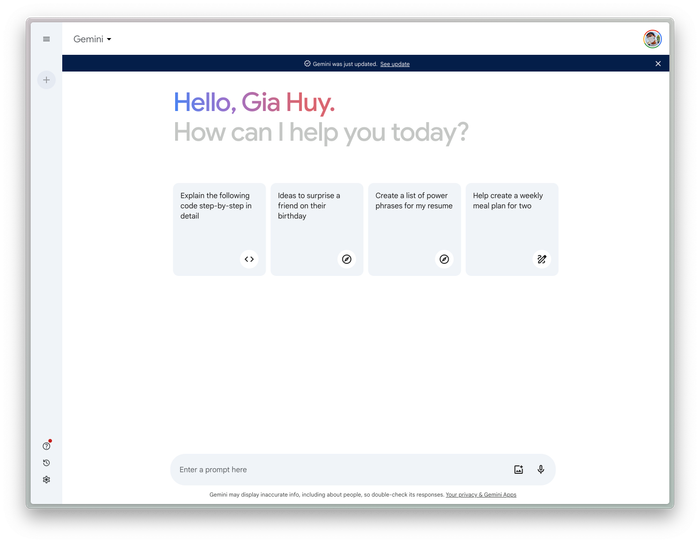Click the Hello, Gia Huy. greeting text
Viewport: 700px width, 543px height.
254,103
